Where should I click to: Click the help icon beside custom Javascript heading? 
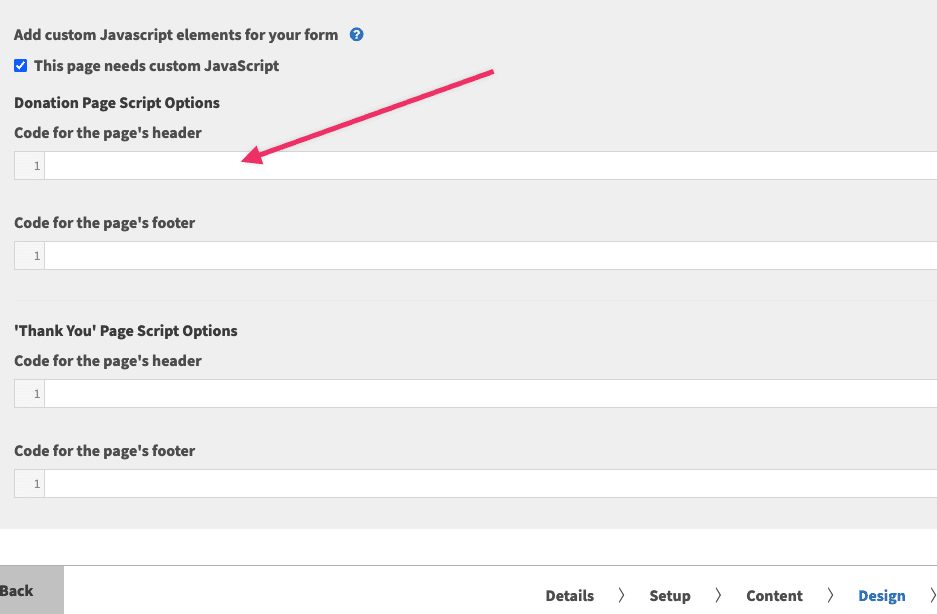357,35
